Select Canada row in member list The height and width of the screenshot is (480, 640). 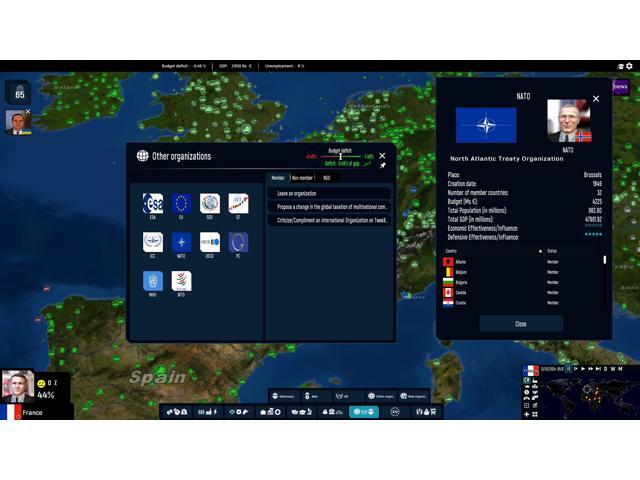click(x=520, y=293)
